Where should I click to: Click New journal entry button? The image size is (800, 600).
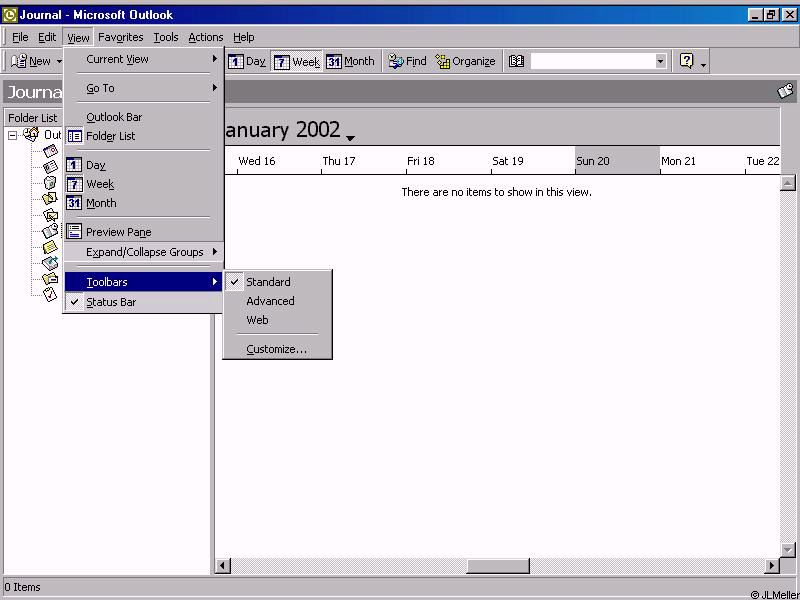click(x=31, y=61)
